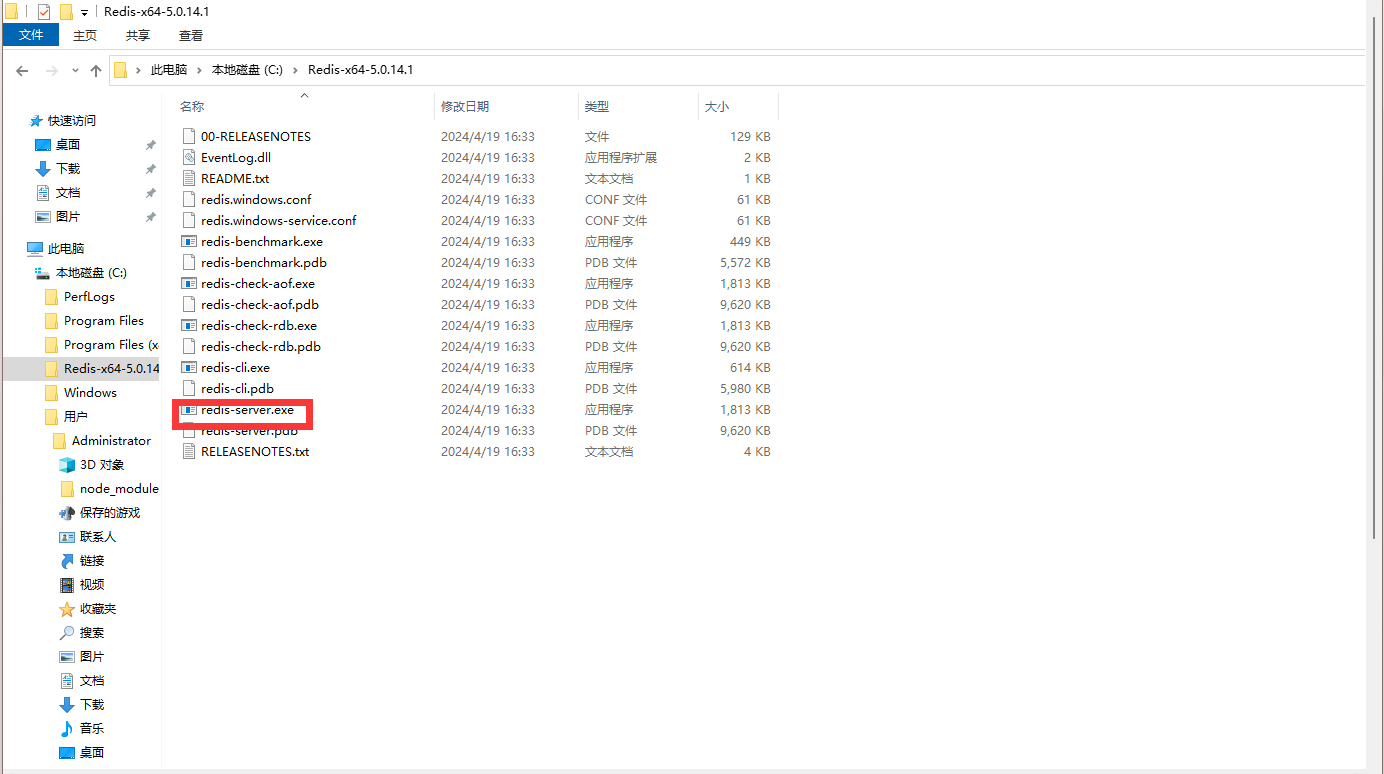
Task: Select the redis-cli.exe file icon
Action: click(x=189, y=368)
